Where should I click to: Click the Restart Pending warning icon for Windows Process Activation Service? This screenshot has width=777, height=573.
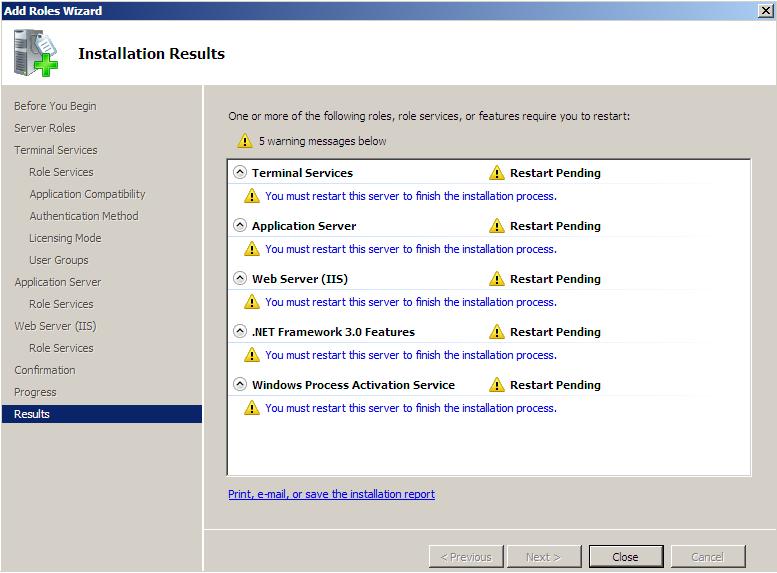click(x=497, y=385)
